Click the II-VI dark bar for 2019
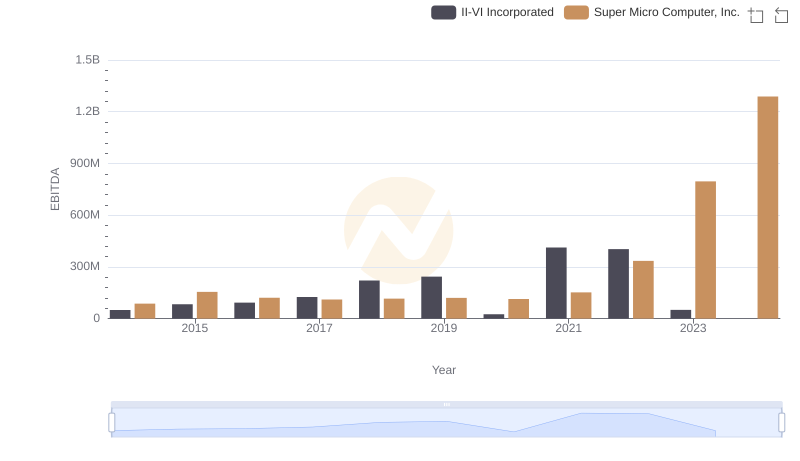The height and width of the screenshot is (461, 800). 432,298
